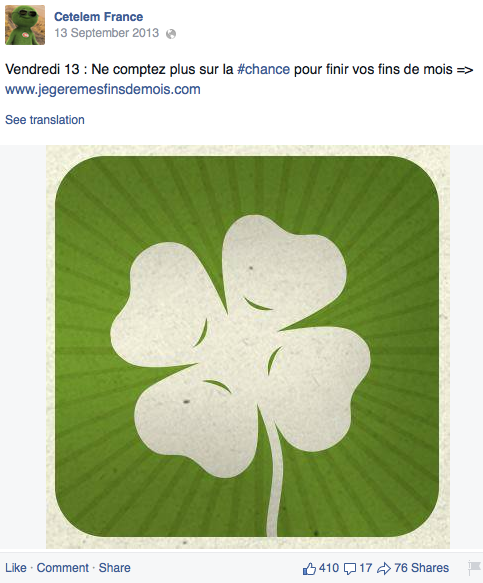Click See translation

[45, 120]
